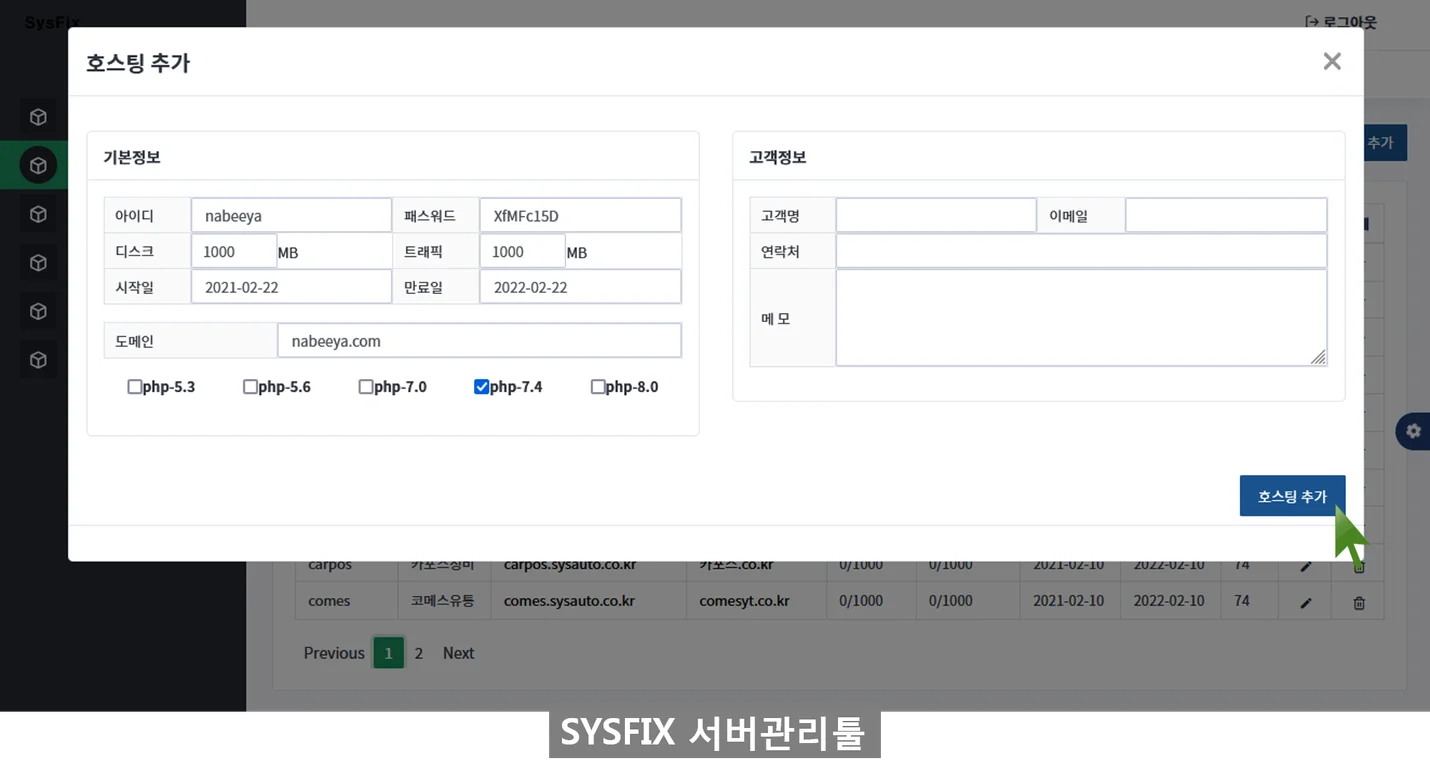Click the 2022-02-10 expiry cell in comes row
The height and width of the screenshot is (774, 1430).
pyautogui.click(x=1168, y=601)
